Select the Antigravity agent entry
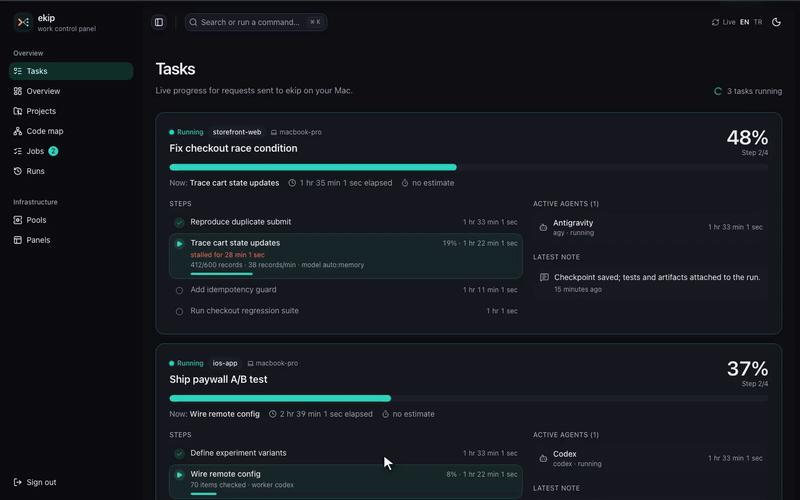Screen dimensions: 800x500 [651, 228]
